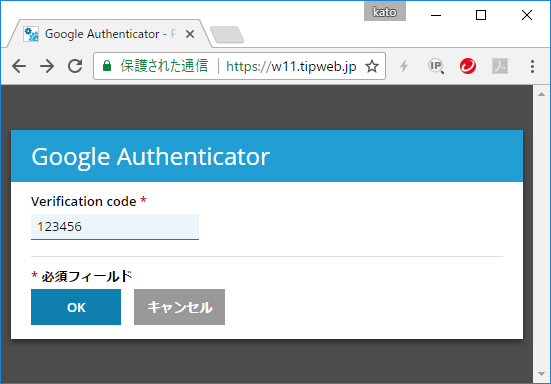The height and width of the screenshot is (384, 551).
Task: Open the IP lookup extension
Action: [x=436, y=66]
